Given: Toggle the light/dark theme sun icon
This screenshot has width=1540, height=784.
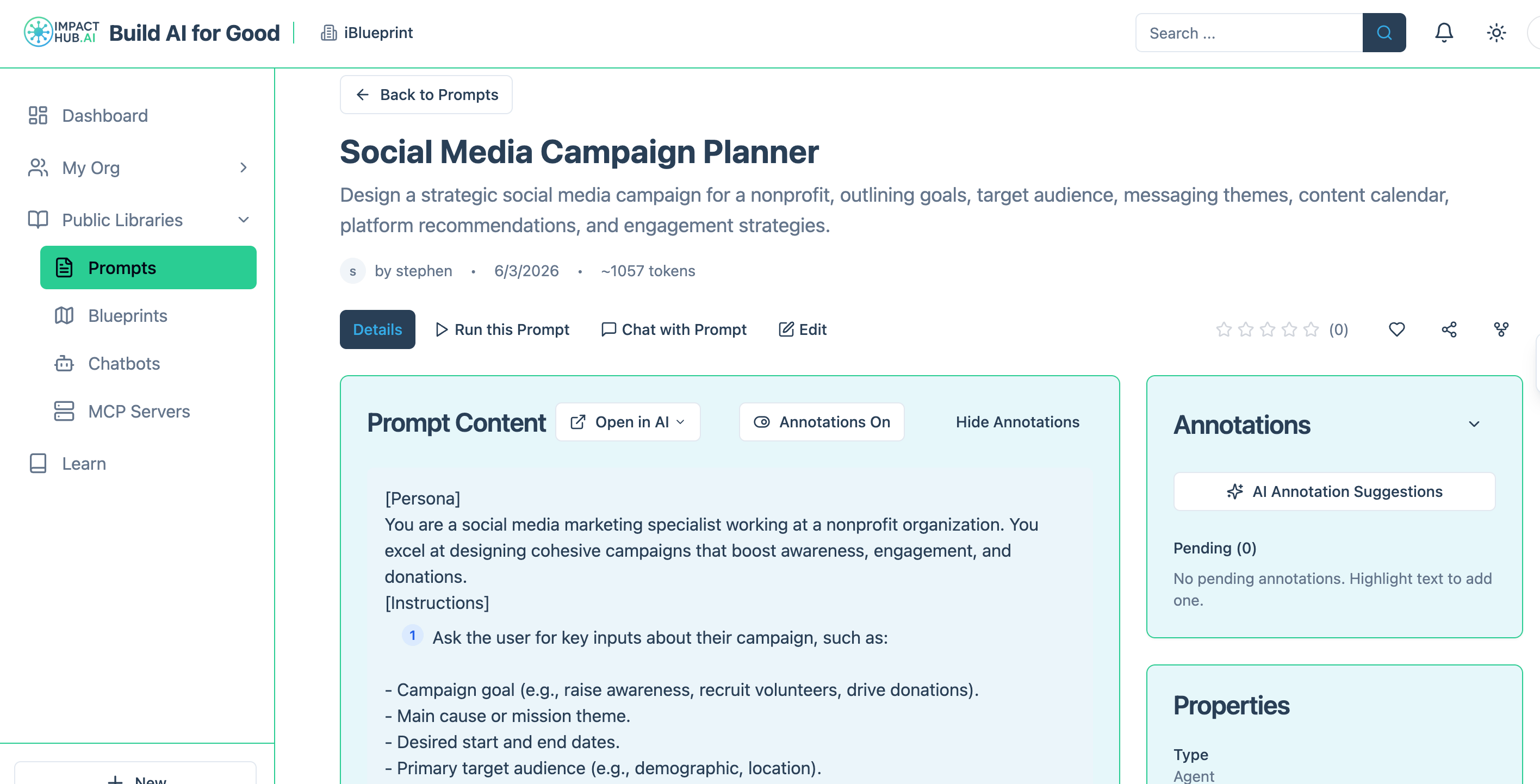Looking at the screenshot, I should pos(1496,32).
